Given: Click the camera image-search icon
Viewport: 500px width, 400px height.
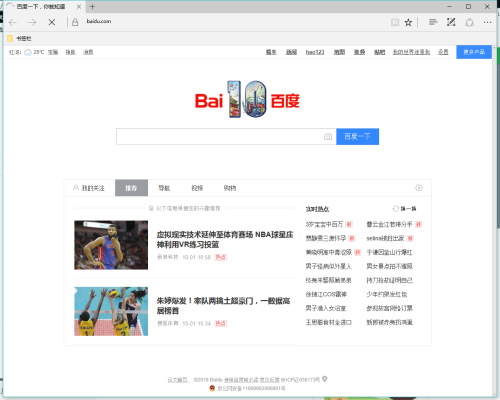Looking at the screenshot, I should [328, 137].
